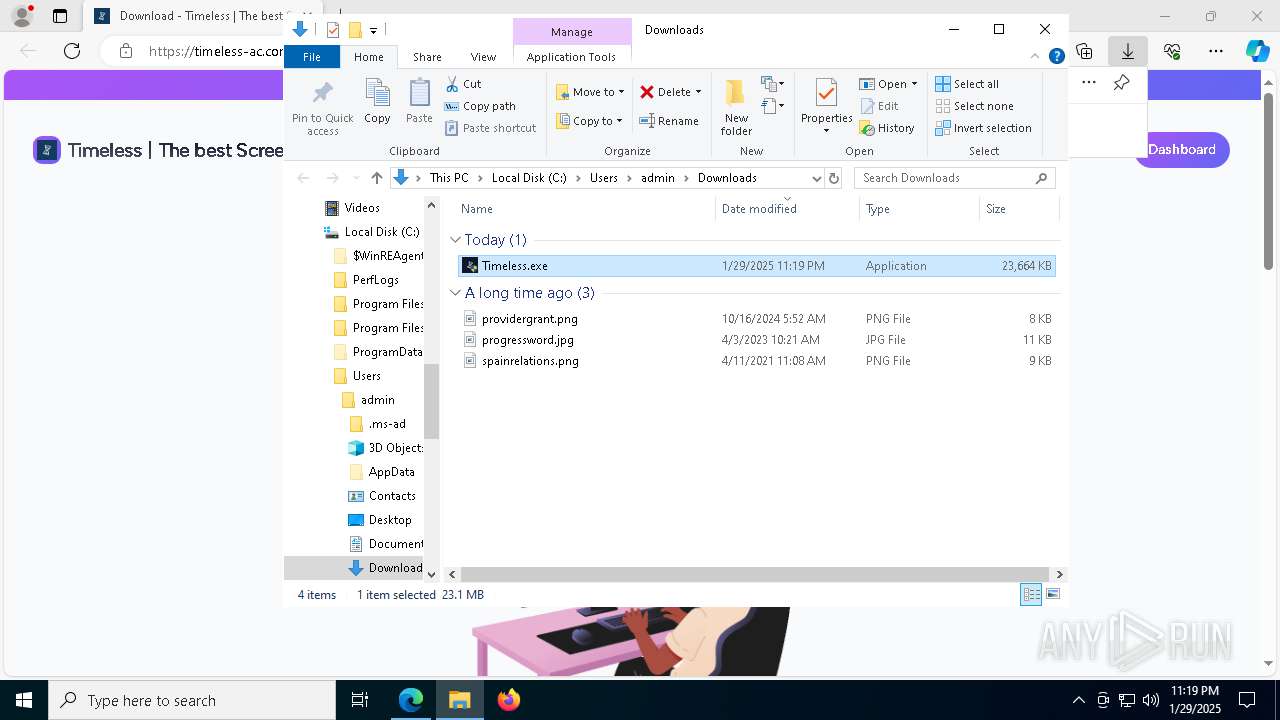Open the Share ribbon tab
1280x720 pixels.
pos(427,57)
